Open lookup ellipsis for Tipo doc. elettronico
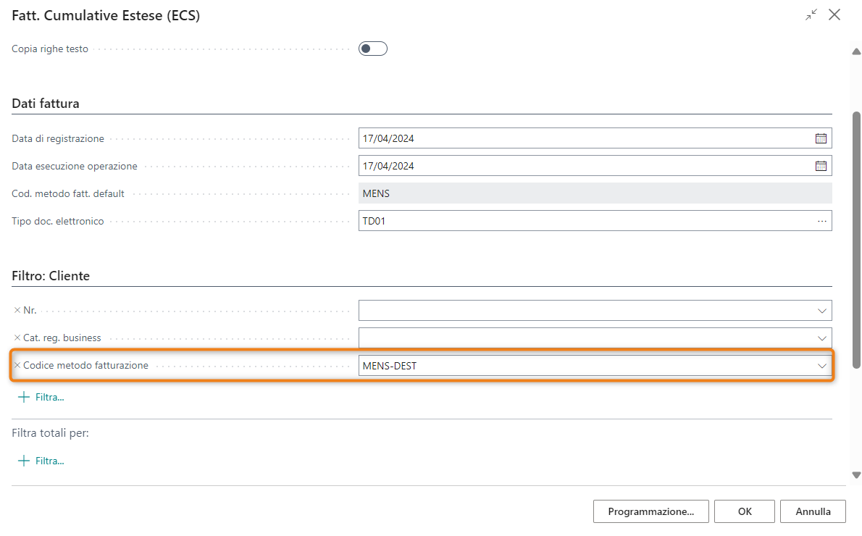This screenshot has height=536, width=862. point(822,221)
